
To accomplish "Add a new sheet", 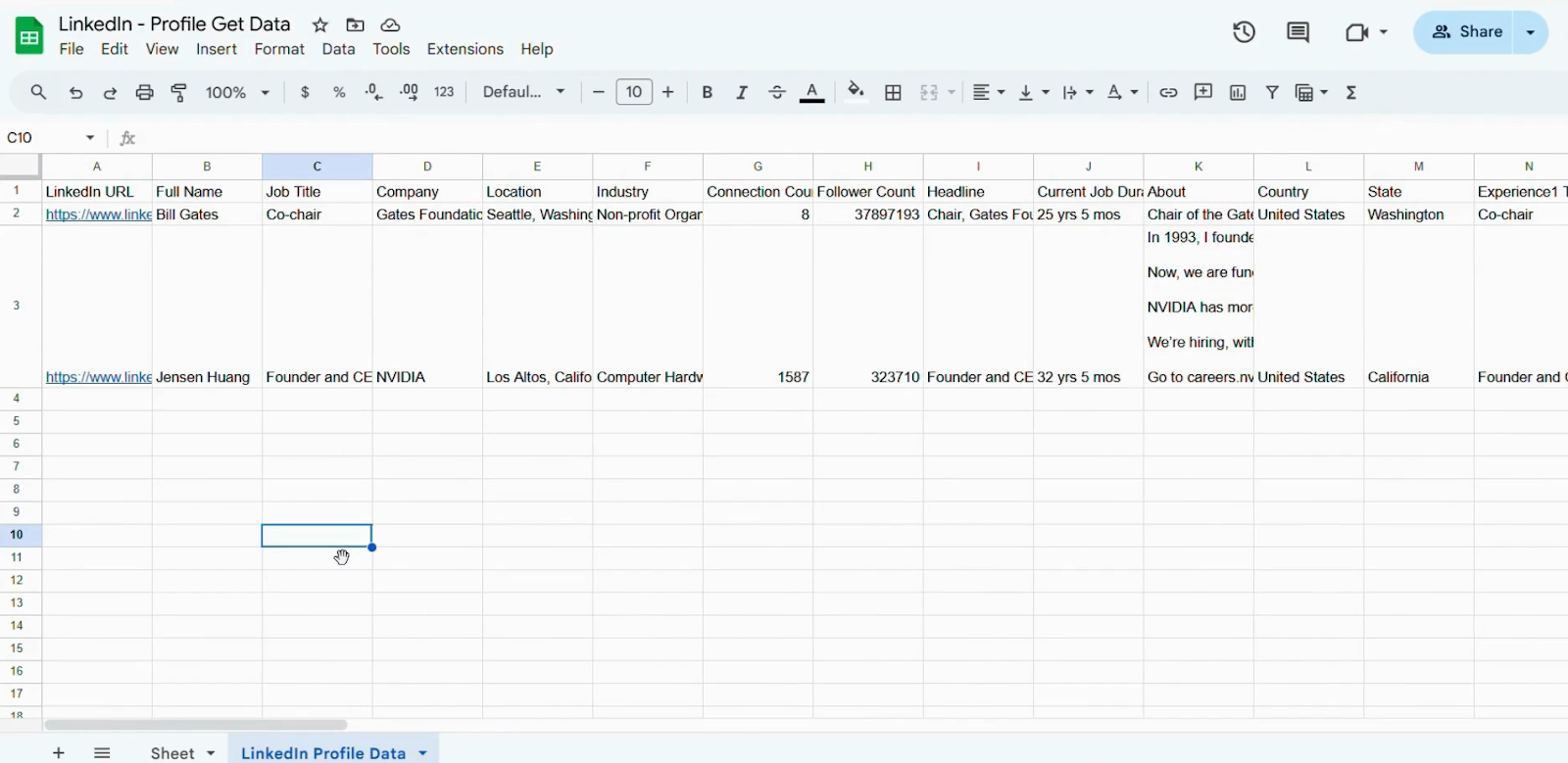I will [59, 752].
